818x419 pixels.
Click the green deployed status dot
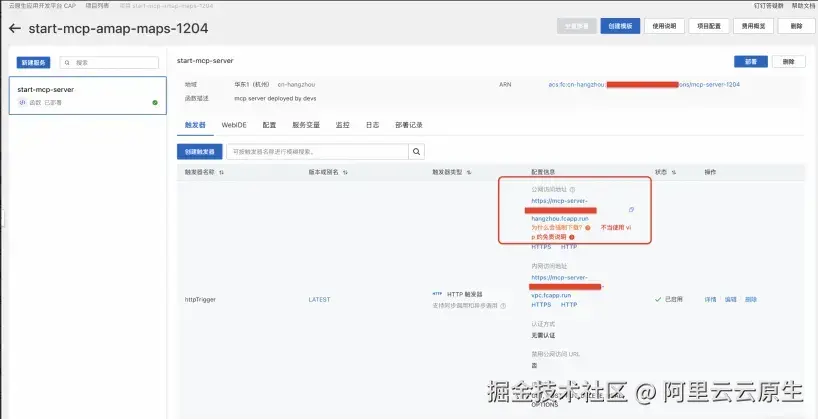pyautogui.click(x=155, y=103)
